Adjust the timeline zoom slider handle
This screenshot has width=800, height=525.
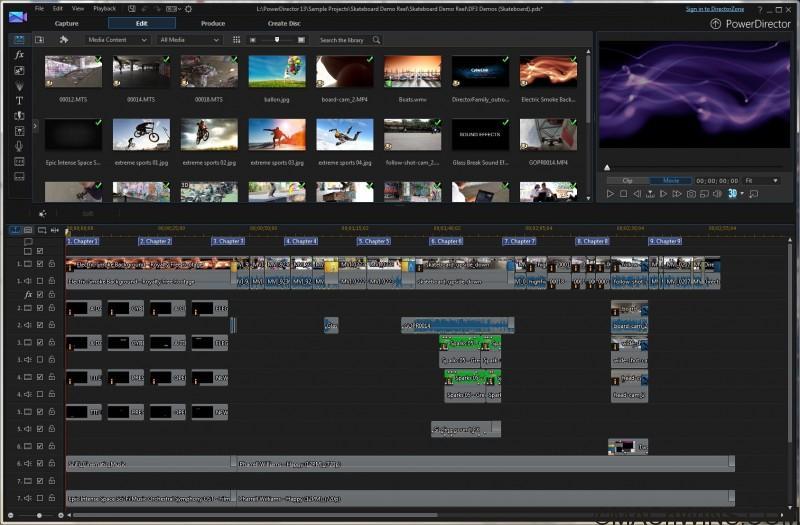[39, 516]
